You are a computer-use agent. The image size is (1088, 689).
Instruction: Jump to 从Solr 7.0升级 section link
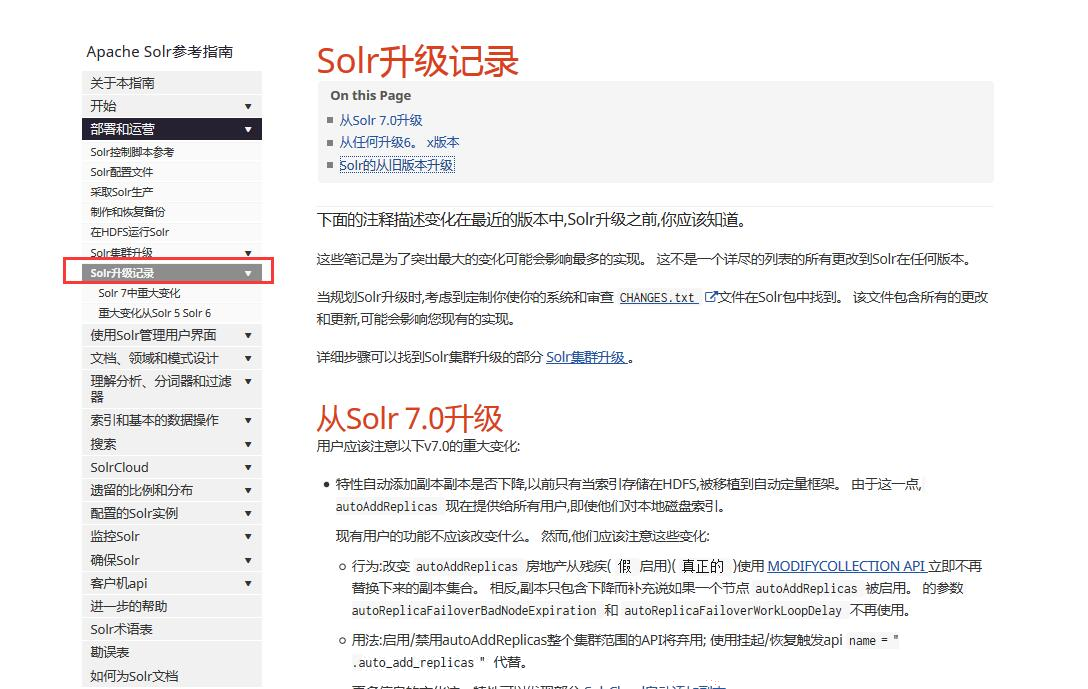[381, 120]
